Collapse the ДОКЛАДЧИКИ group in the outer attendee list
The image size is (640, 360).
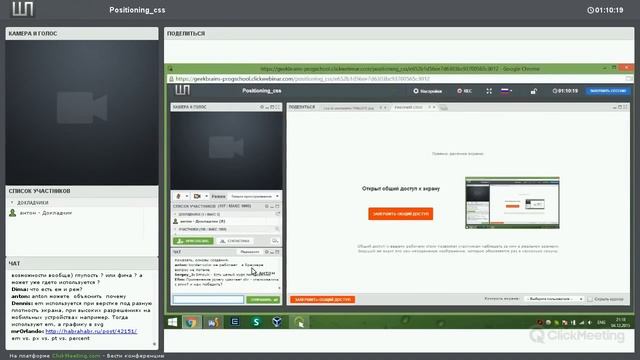click(x=12, y=202)
